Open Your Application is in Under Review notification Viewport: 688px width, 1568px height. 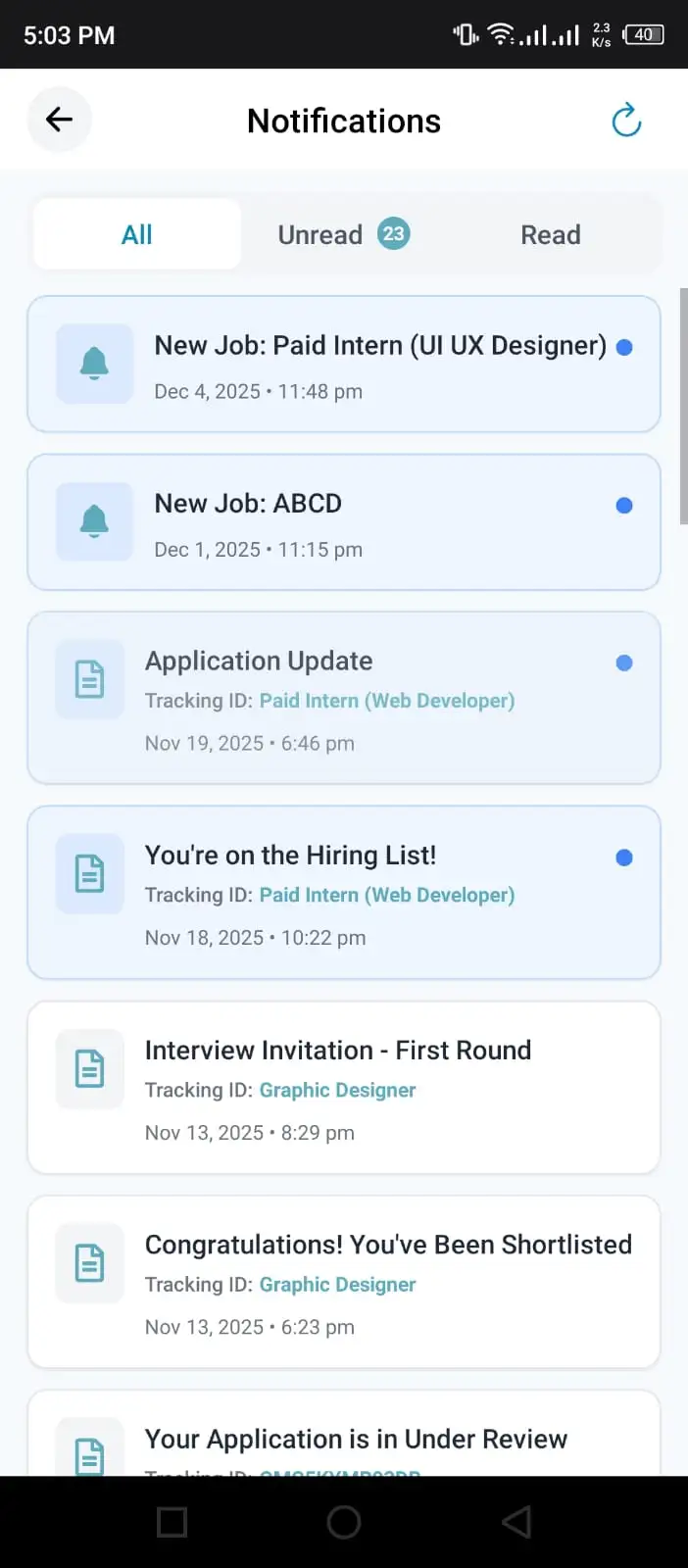(356, 1439)
